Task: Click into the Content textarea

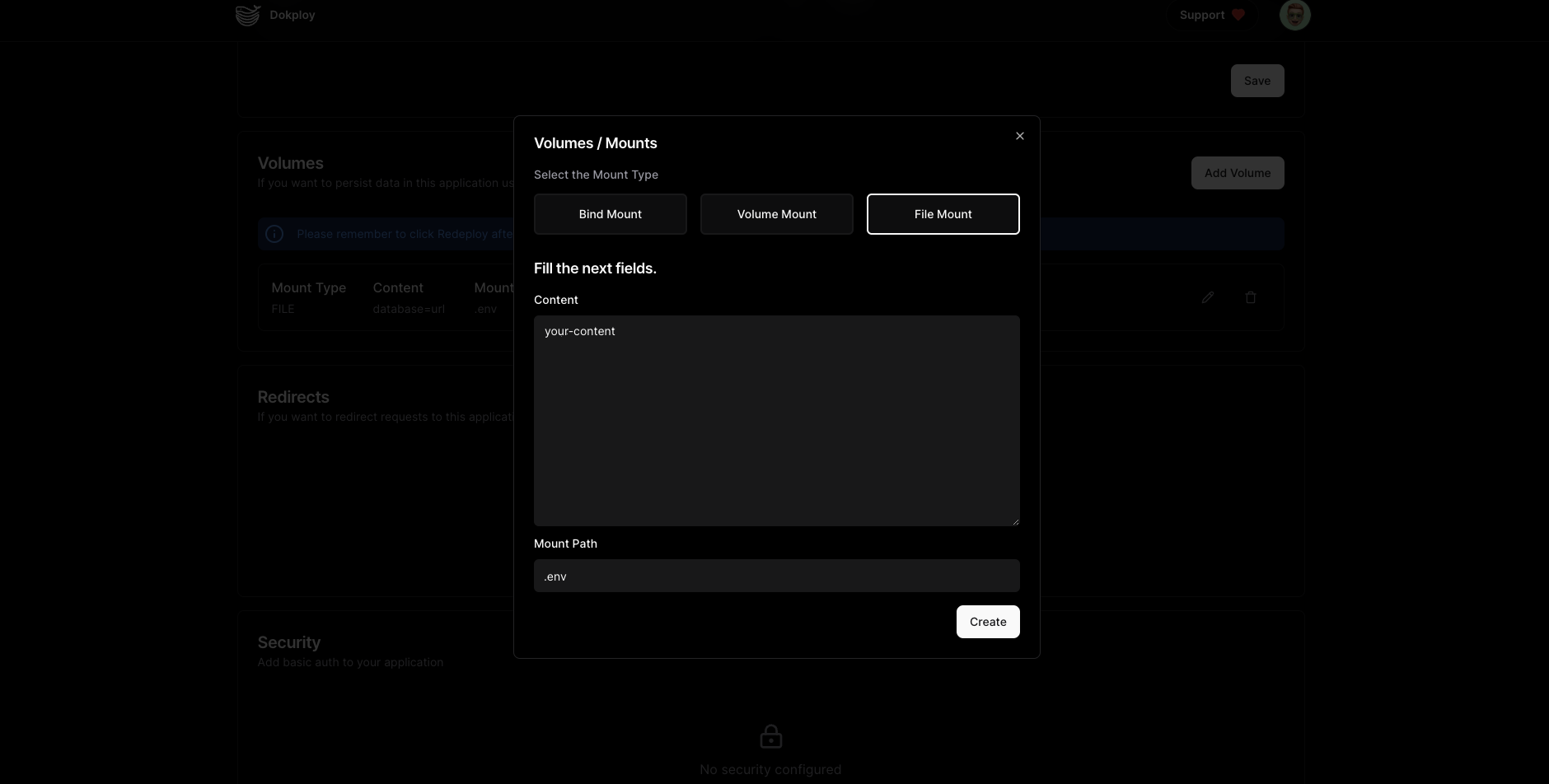Action: [x=777, y=421]
